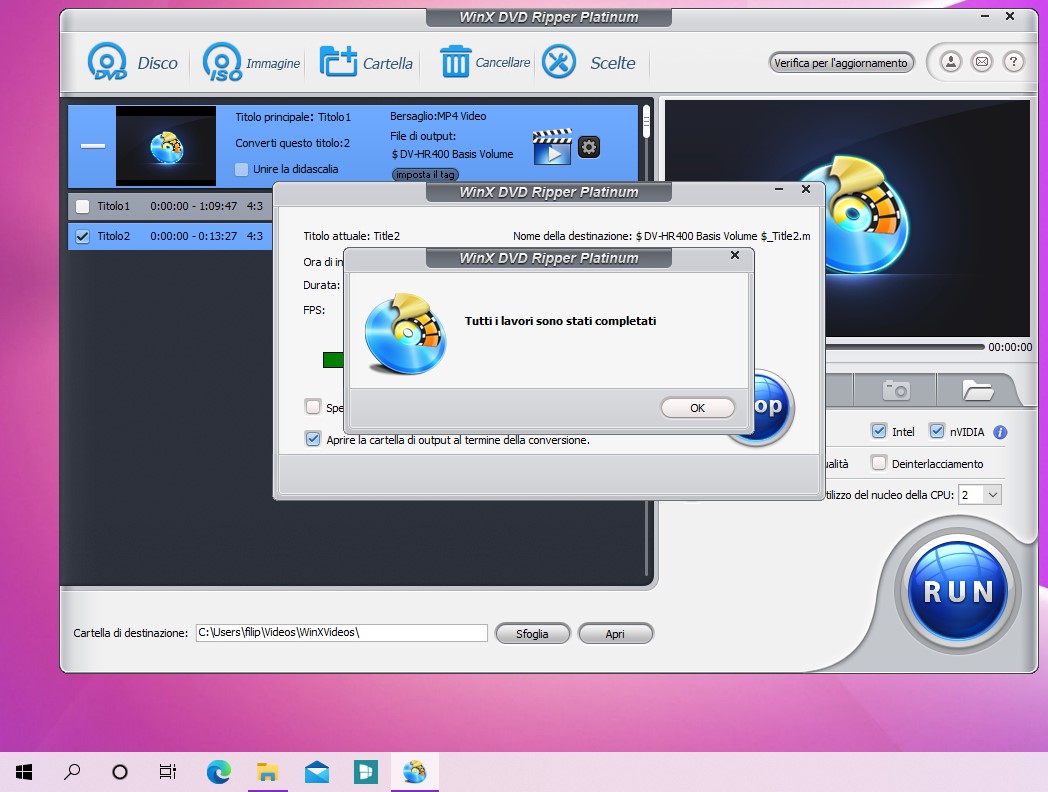Open the Scelte options tool

(588, 62)
